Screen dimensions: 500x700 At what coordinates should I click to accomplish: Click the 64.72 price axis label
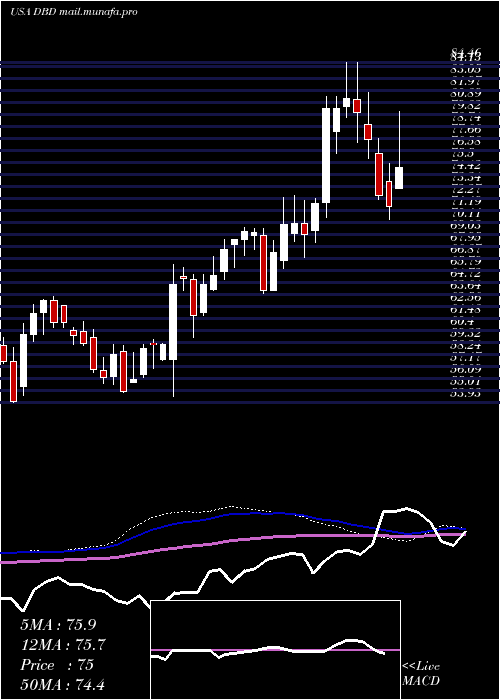click(x=466, y=274)
